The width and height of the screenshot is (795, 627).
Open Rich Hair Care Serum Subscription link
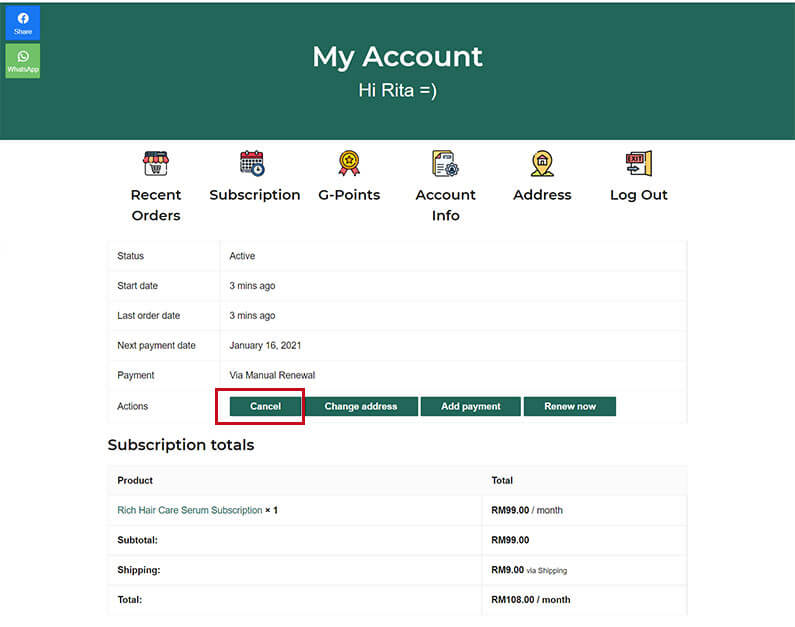190,510
